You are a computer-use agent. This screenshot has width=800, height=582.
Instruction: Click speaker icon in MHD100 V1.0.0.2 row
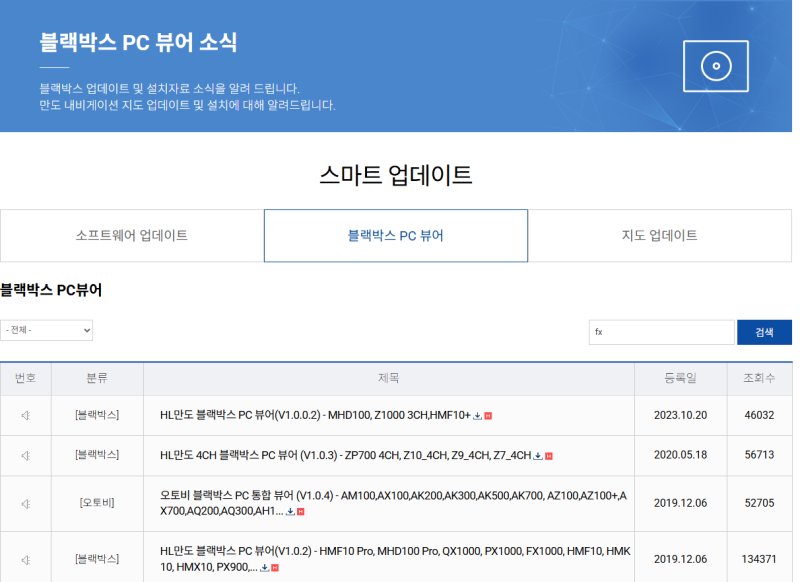(26, 416)
